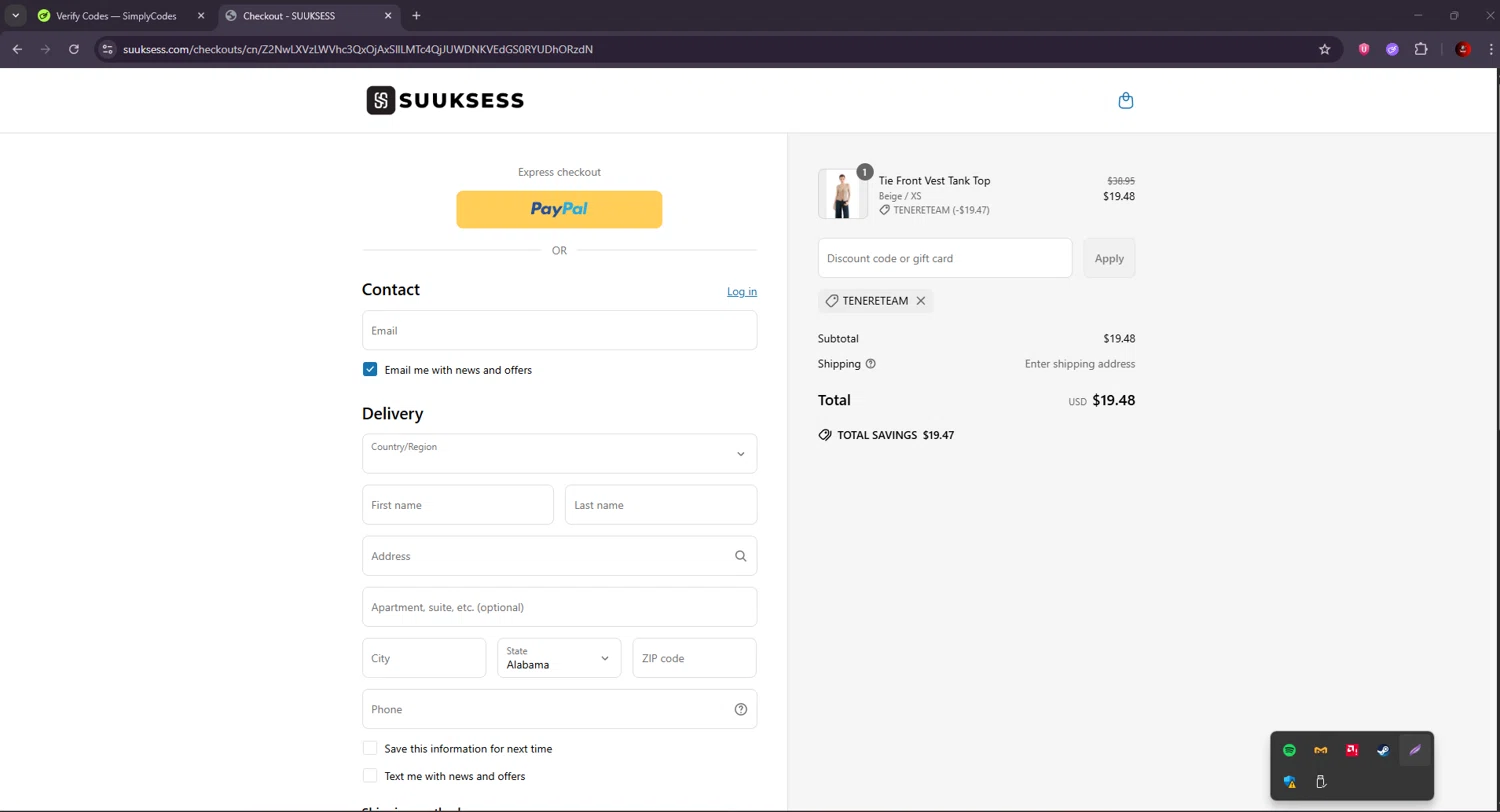Open Windows Security tray icon
This screenshot has width=1500, height=812.
[x=1290, y=782]
